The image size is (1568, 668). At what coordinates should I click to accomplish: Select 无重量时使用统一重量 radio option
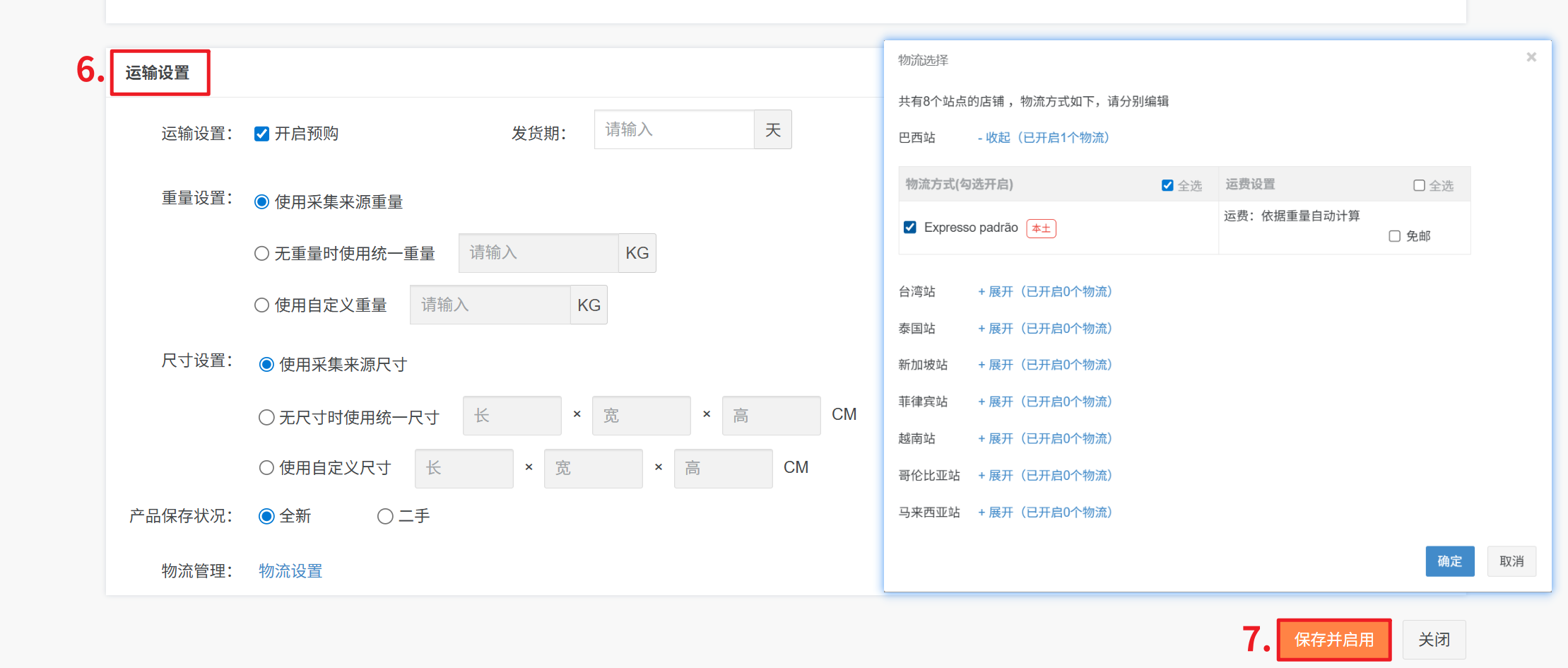261,254
